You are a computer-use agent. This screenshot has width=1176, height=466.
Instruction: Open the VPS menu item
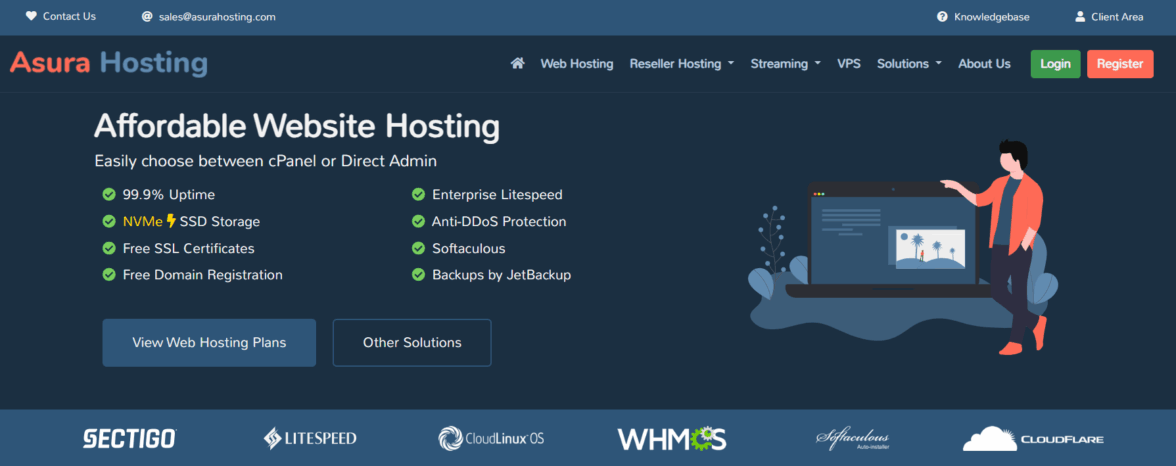point(849,64)
